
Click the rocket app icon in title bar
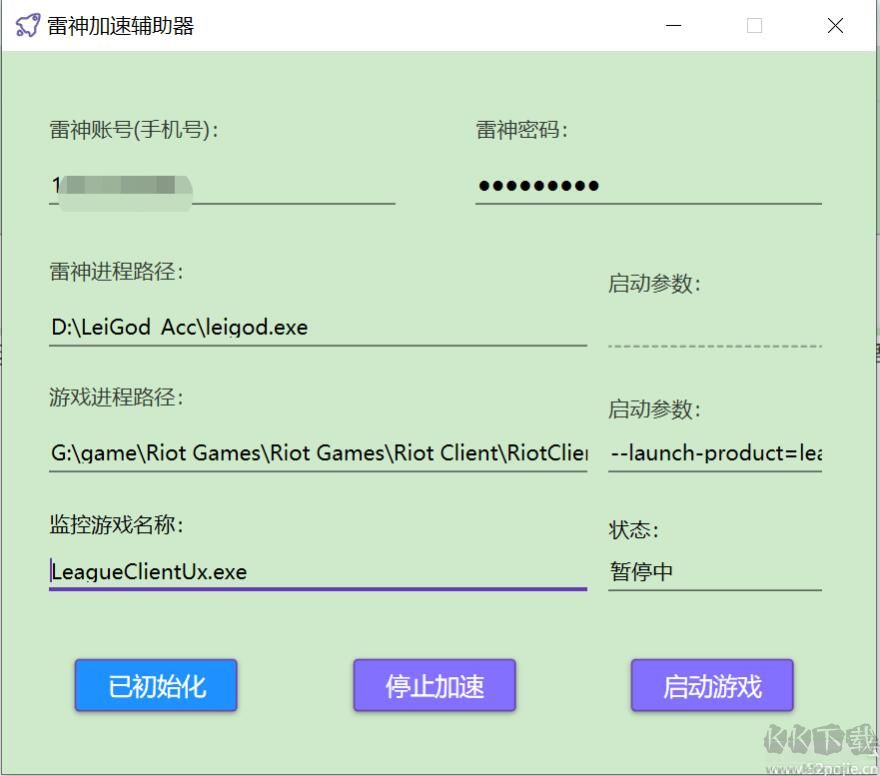pyautogui.click(x=28, y=25)
